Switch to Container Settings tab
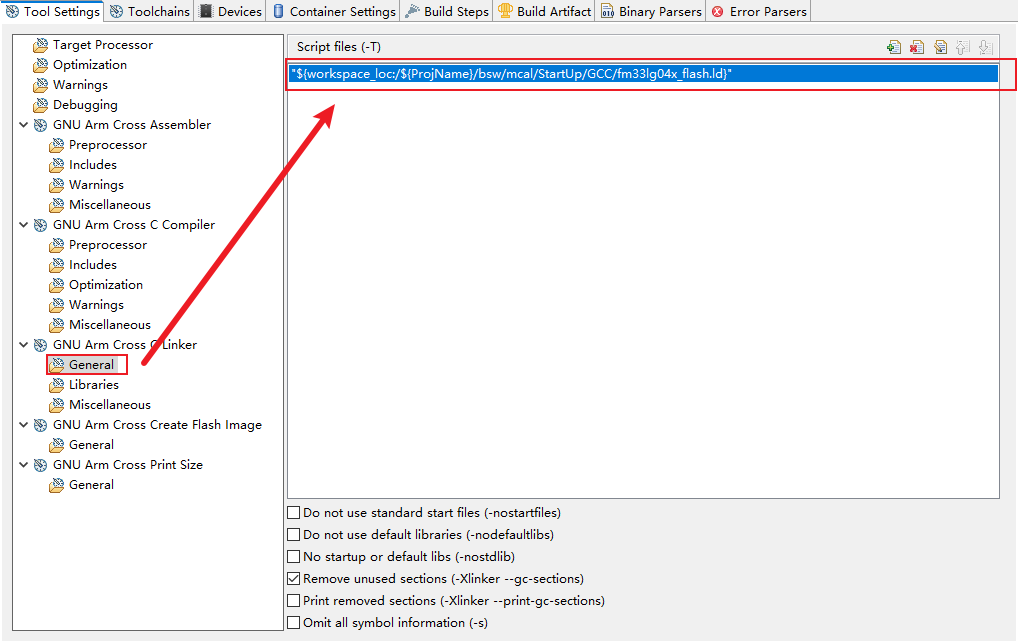The height and width of the screenshot is (643, 1018). [334, 12]
